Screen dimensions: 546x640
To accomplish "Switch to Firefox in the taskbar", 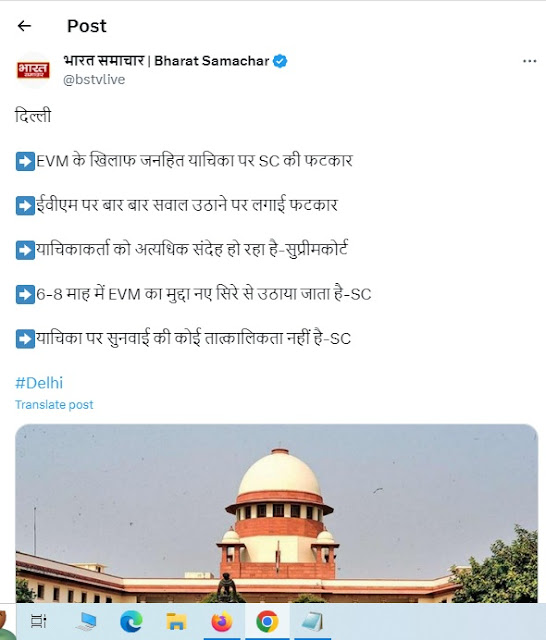I will pyautogui.click(x=222, y=622).
